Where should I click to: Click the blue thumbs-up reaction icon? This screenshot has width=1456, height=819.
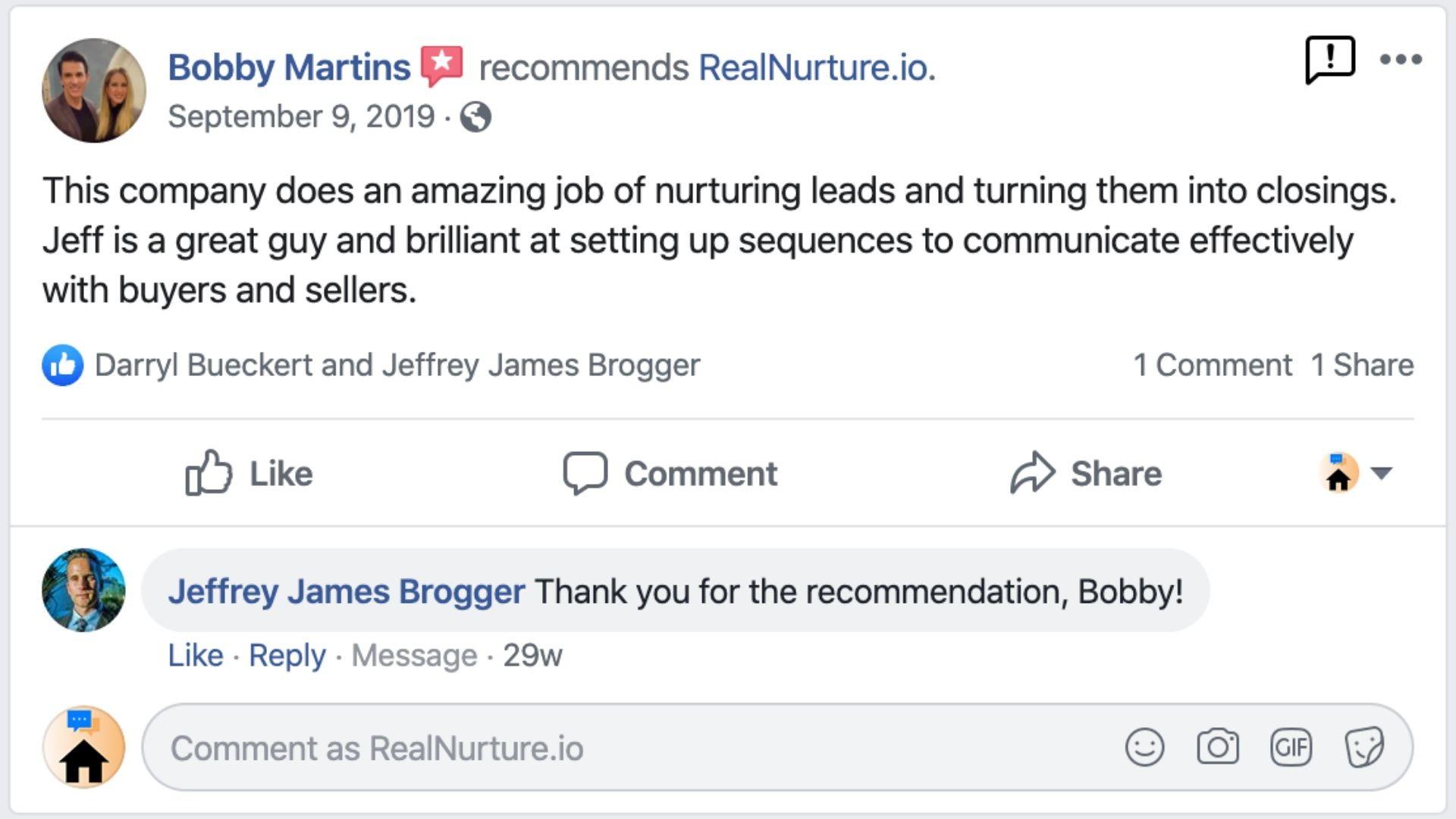(62, 365)
